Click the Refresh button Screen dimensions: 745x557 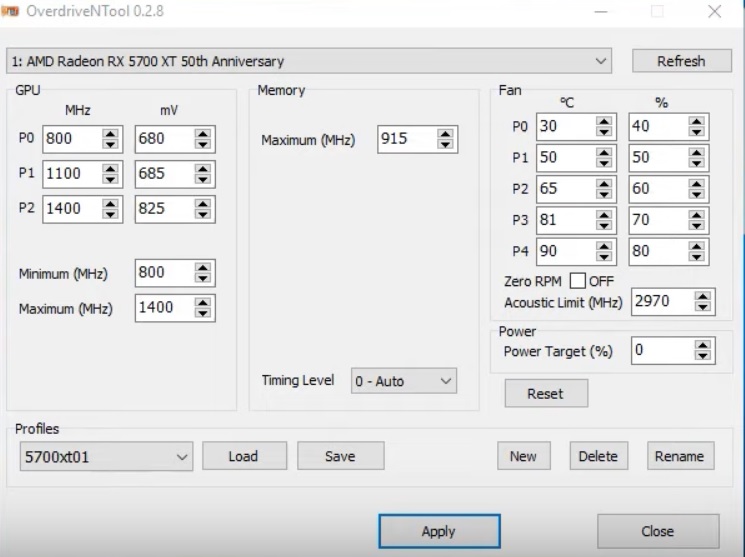tap(681, 61)
